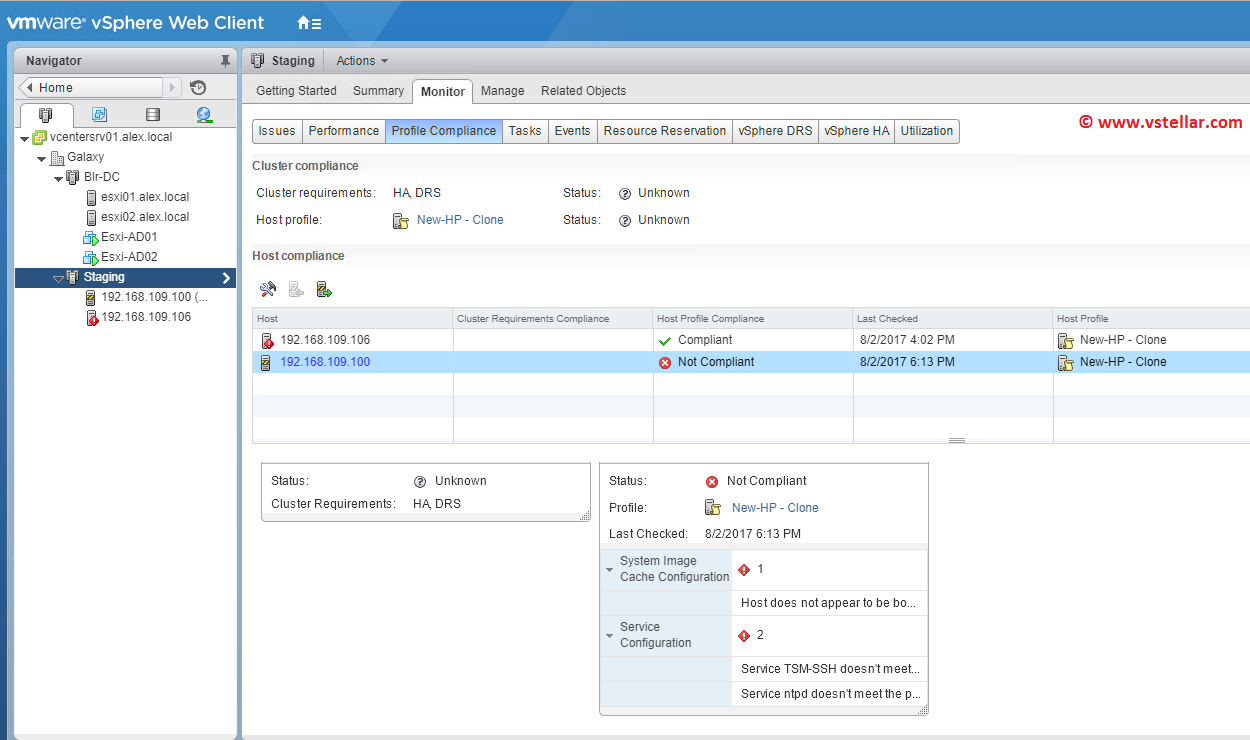The height and width of the screenshot is (740, 1250).
Task: Open the Performance sub-tab
Action: (343, 131)
